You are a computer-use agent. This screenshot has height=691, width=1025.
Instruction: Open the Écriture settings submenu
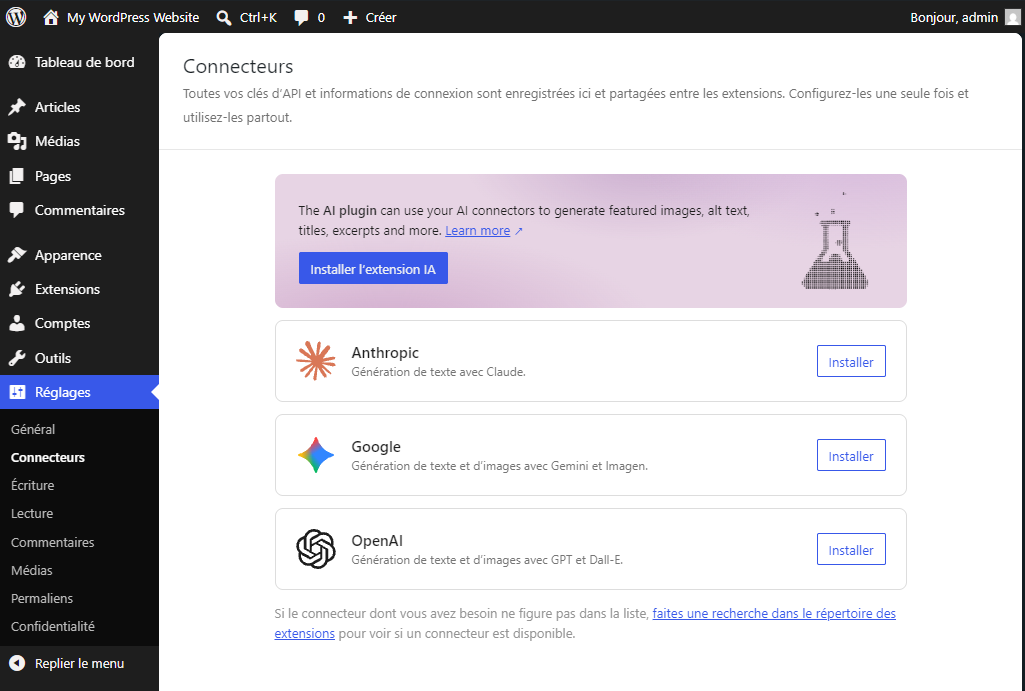click(33, 485)
